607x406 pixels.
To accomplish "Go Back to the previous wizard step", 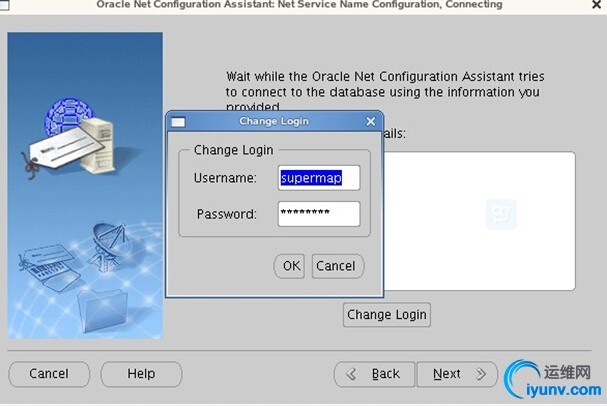I will (374, 374).
